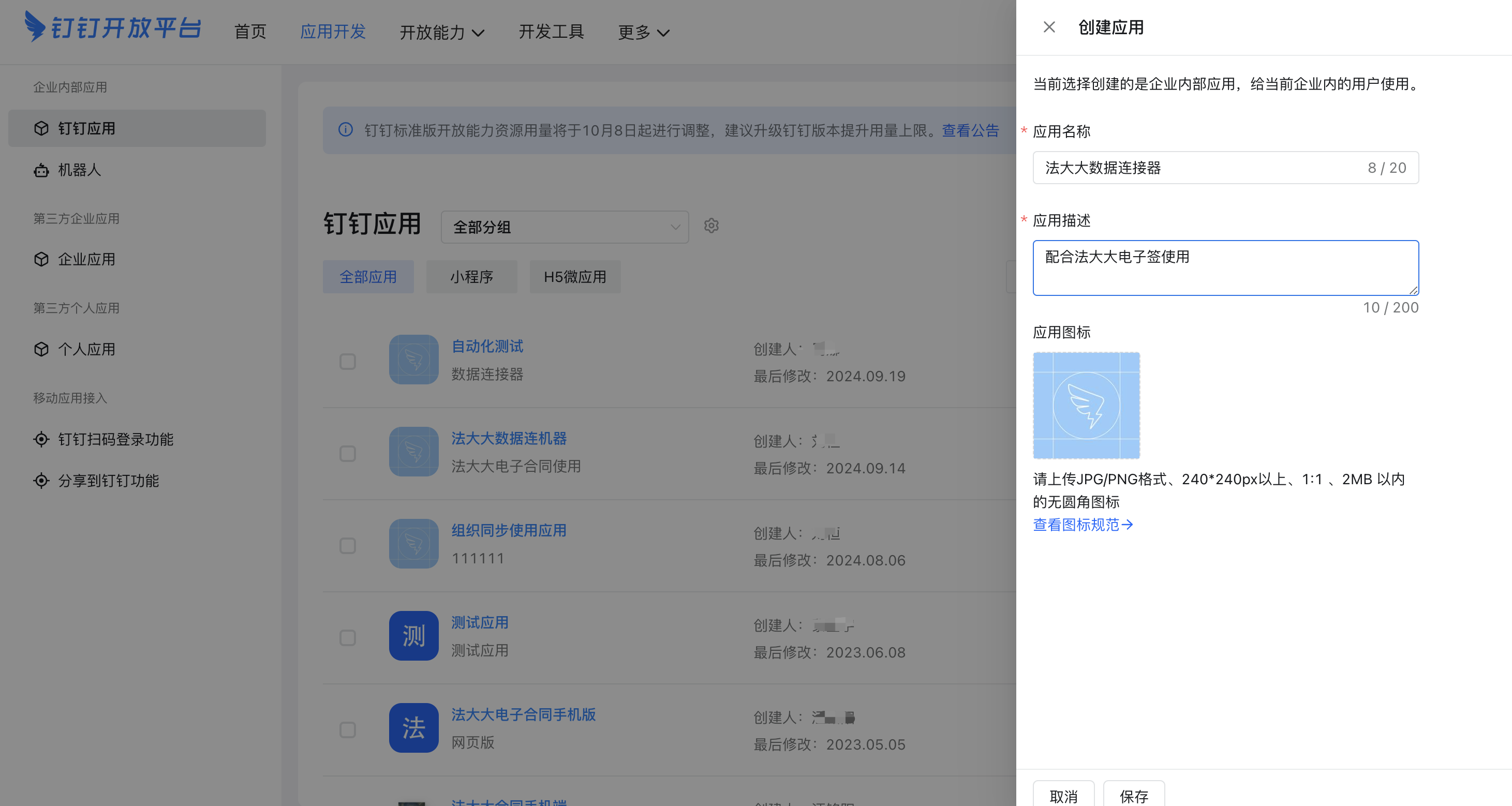Screen dimensions: 1512x806
Task: Click the app icon upload placeholder
Action: click(x=1087, y=406)
